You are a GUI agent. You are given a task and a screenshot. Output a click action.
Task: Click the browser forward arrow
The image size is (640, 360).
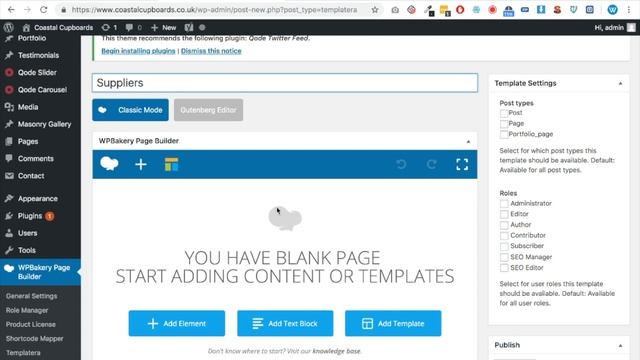click(27, 9)
